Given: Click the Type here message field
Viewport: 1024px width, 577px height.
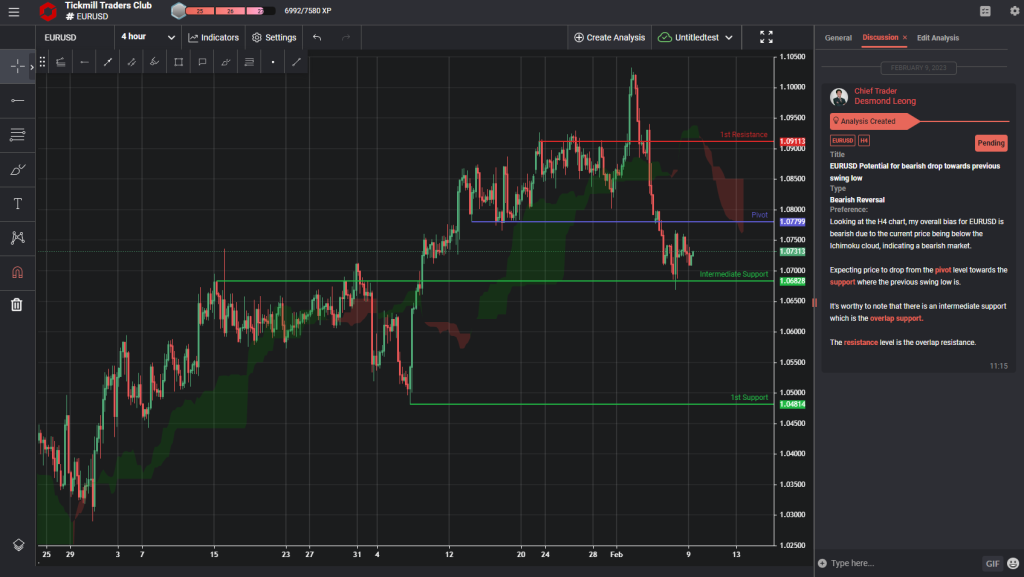Looking at the screenshot, I should point(890,563).
